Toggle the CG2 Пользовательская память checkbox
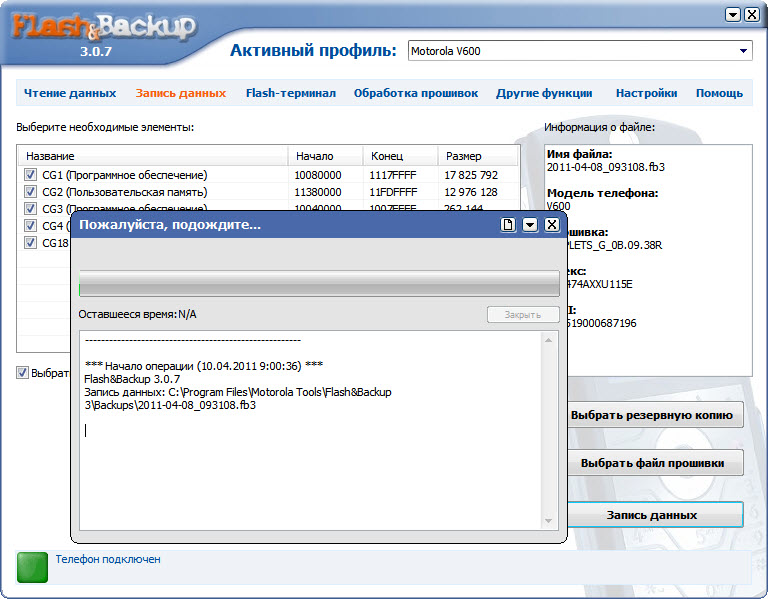768x599 pixels. [x=30, y=192]
